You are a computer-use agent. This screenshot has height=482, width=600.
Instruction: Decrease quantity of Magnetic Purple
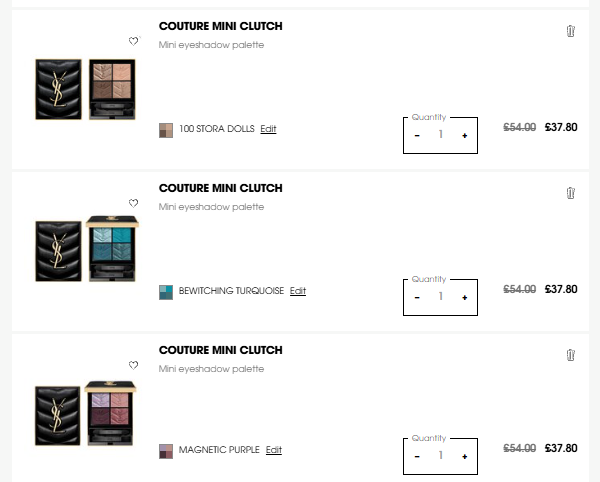coord(417,456)
